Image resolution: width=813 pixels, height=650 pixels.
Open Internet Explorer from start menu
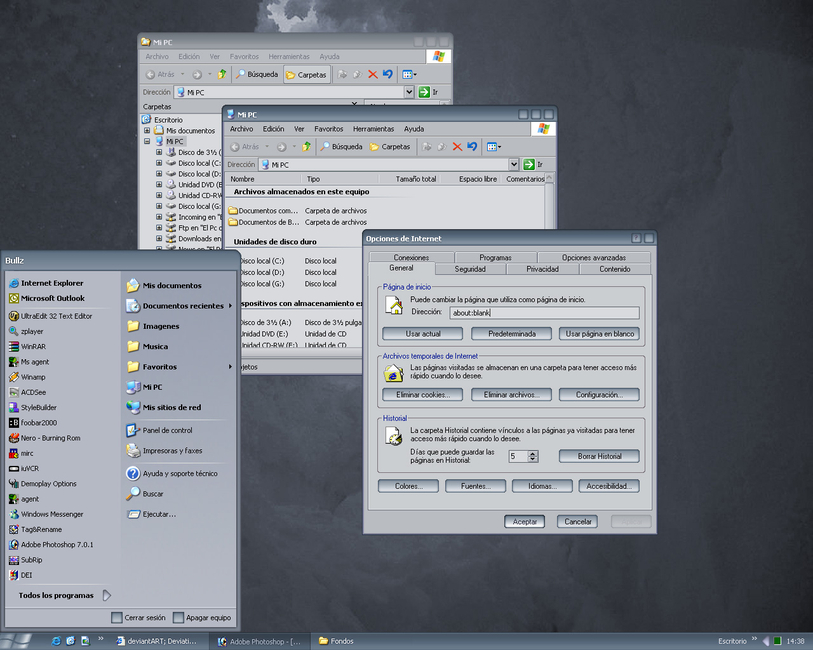(x=47, y=283)
